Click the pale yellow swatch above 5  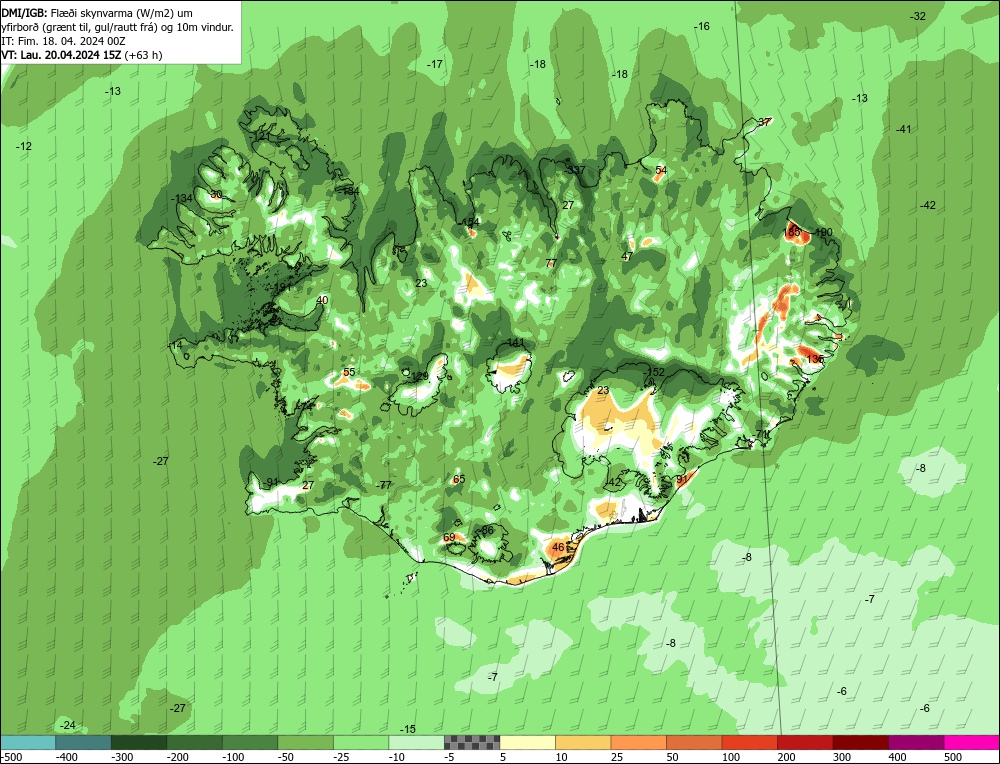pos(527,742)
